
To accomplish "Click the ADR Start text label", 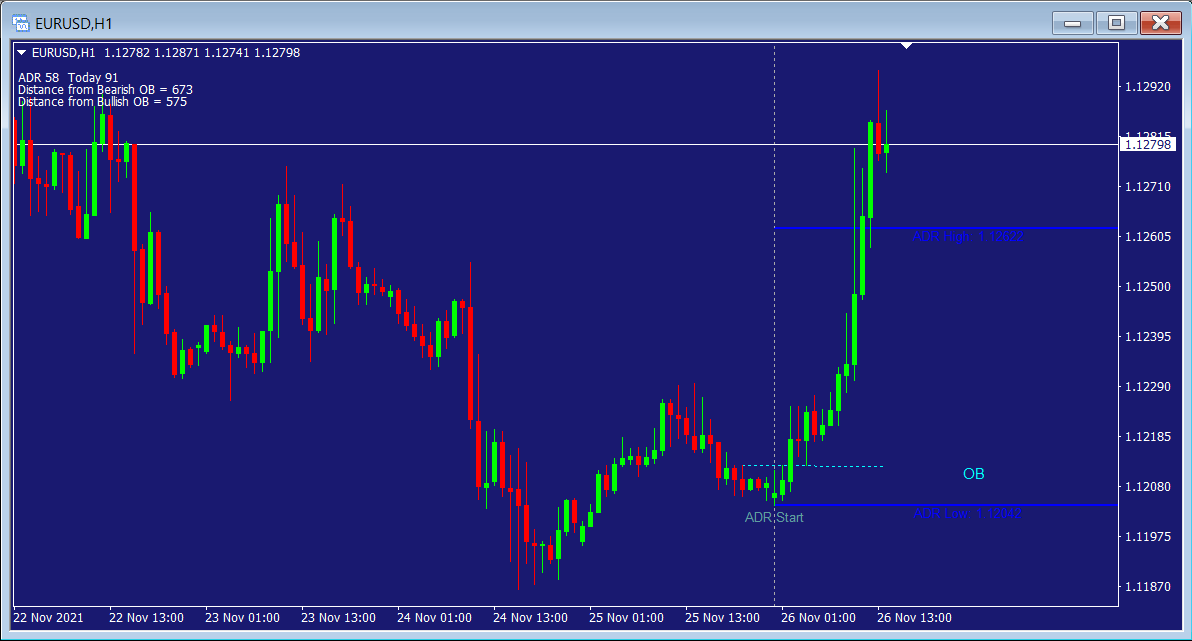I will coord(774,517).
